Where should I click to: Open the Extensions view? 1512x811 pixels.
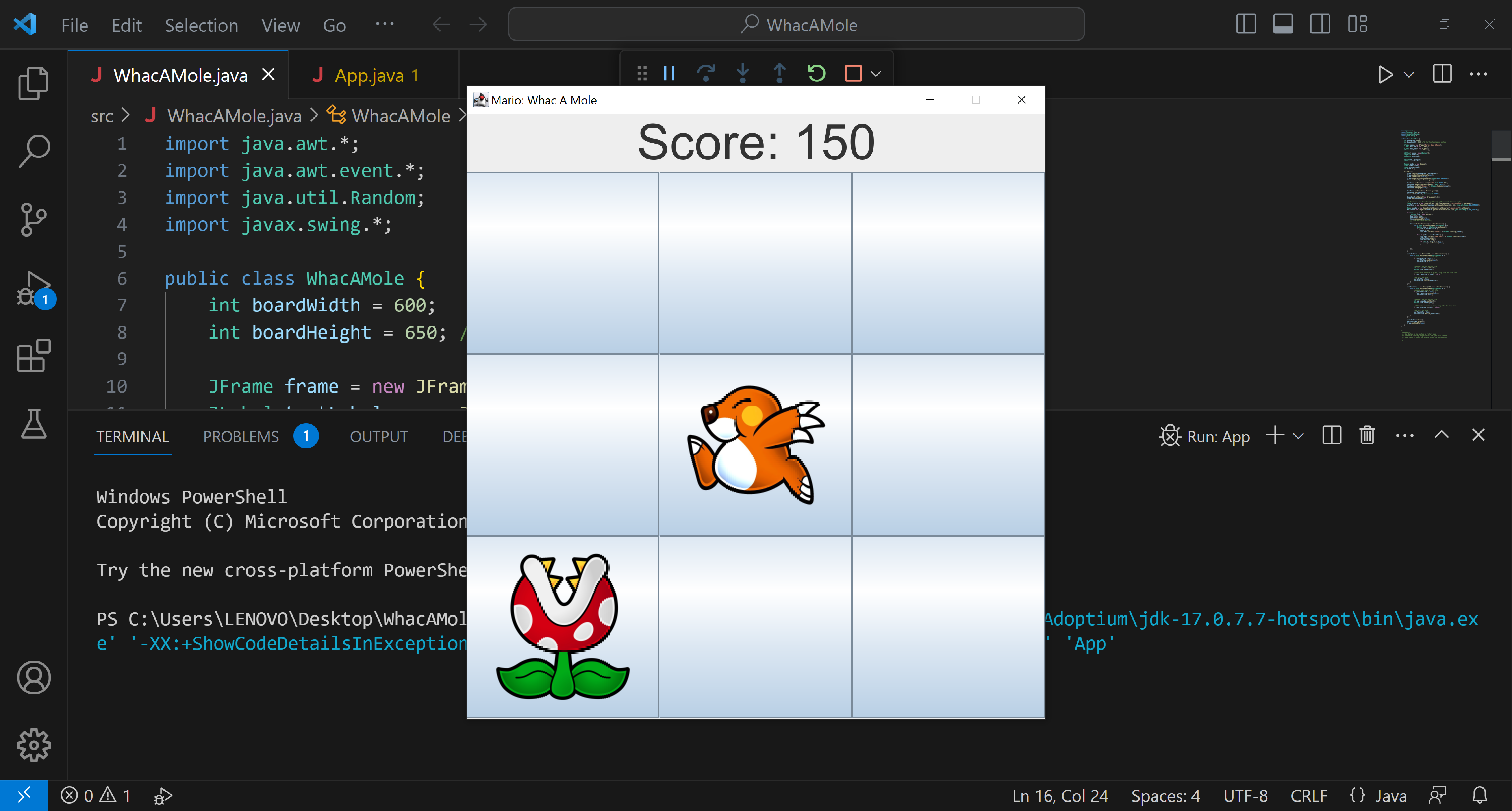pos(33,356)
